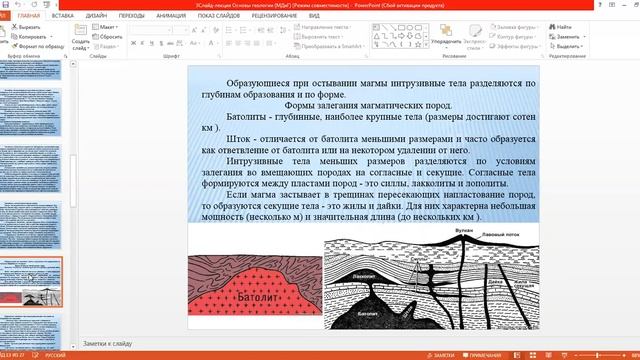Open the font size combo box
640x360 pixels.
[x=180, y=30]
